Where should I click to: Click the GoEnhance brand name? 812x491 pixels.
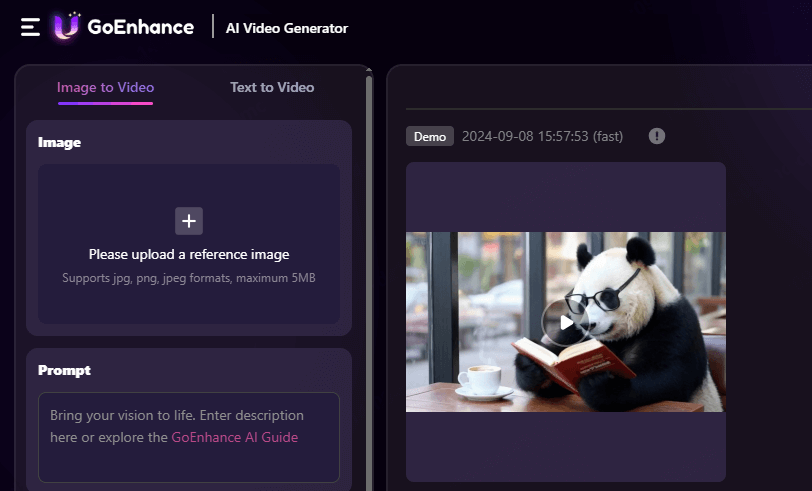coord(140,27)
